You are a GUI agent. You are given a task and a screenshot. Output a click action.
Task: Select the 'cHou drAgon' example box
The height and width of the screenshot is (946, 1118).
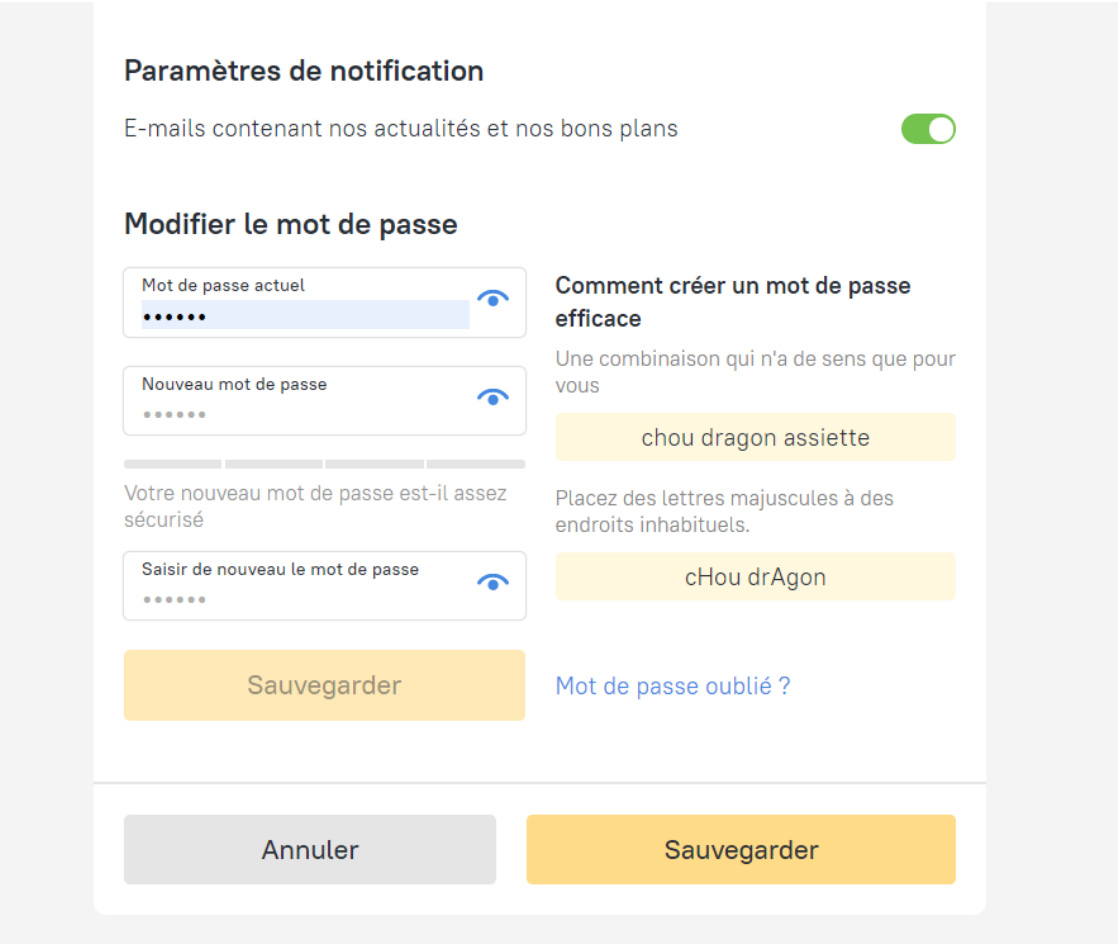tap(755, 577)
